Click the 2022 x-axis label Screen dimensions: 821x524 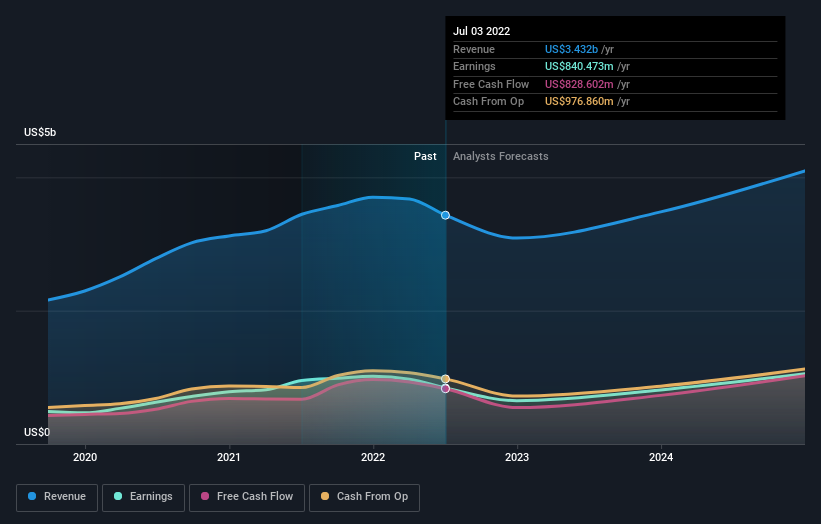(x=373, y=457)
